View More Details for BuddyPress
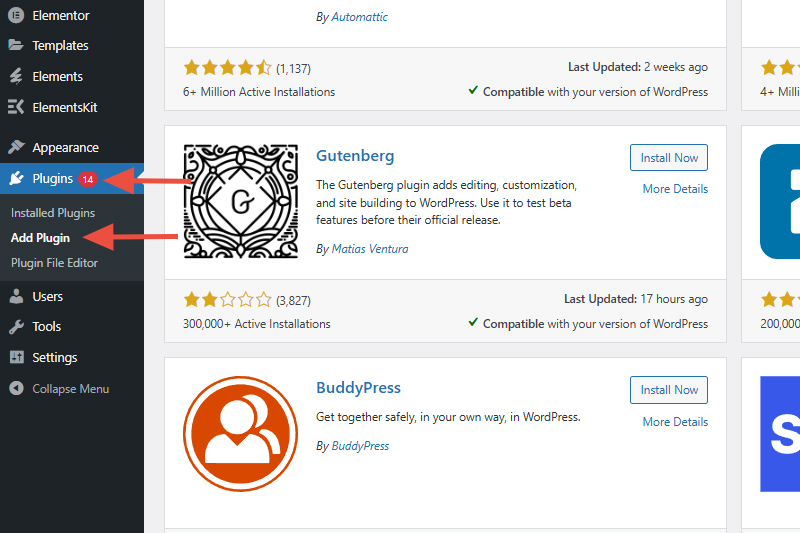The image size is (800, 533). [675, 422]
